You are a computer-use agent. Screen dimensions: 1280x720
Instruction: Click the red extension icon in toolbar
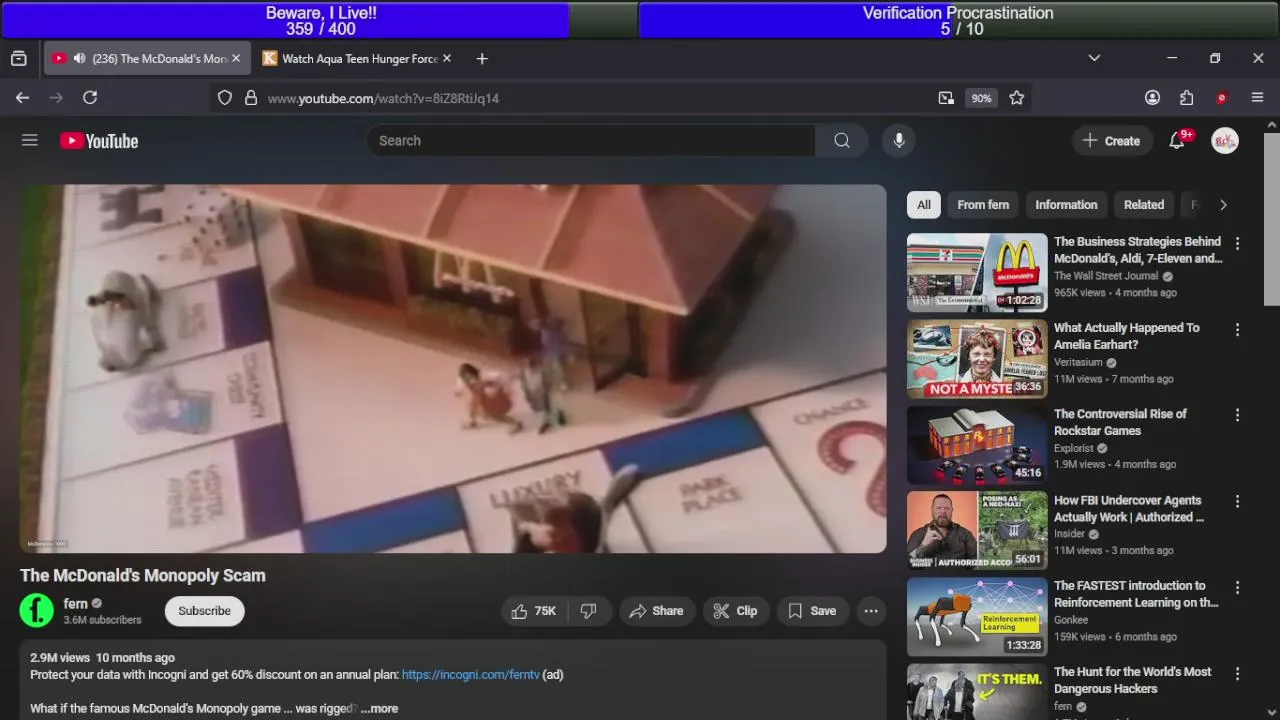click(1221, 98)
